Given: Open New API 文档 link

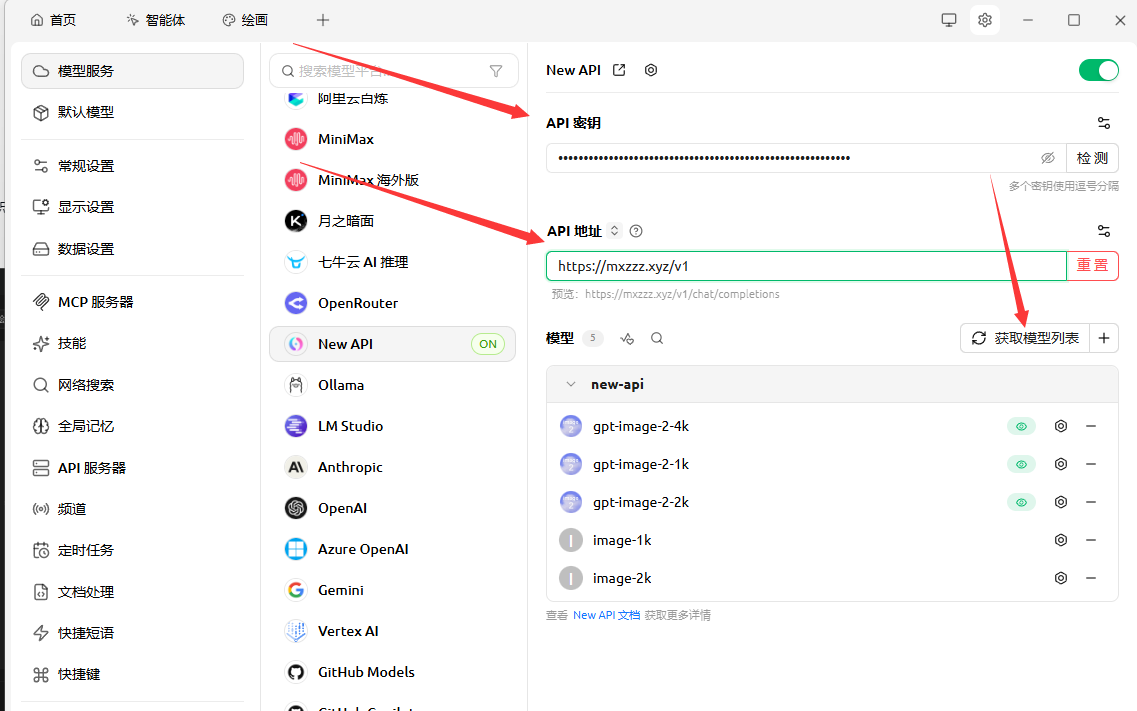Looking at the screenshot, I should point(606,615).
